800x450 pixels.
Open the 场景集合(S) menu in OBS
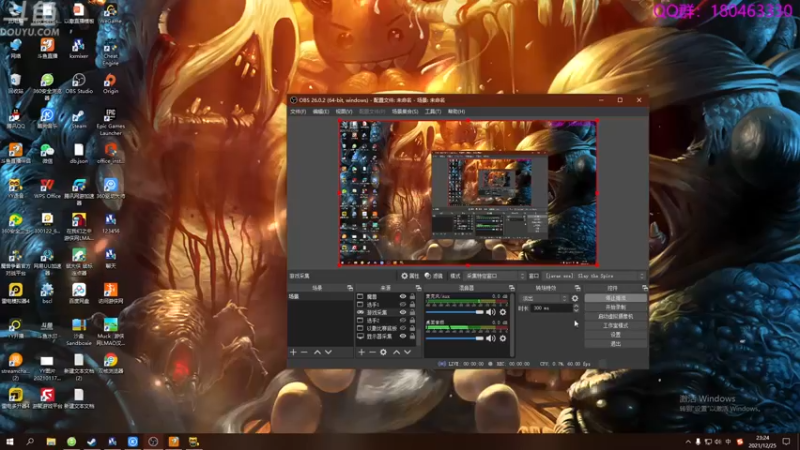point(405,112)
